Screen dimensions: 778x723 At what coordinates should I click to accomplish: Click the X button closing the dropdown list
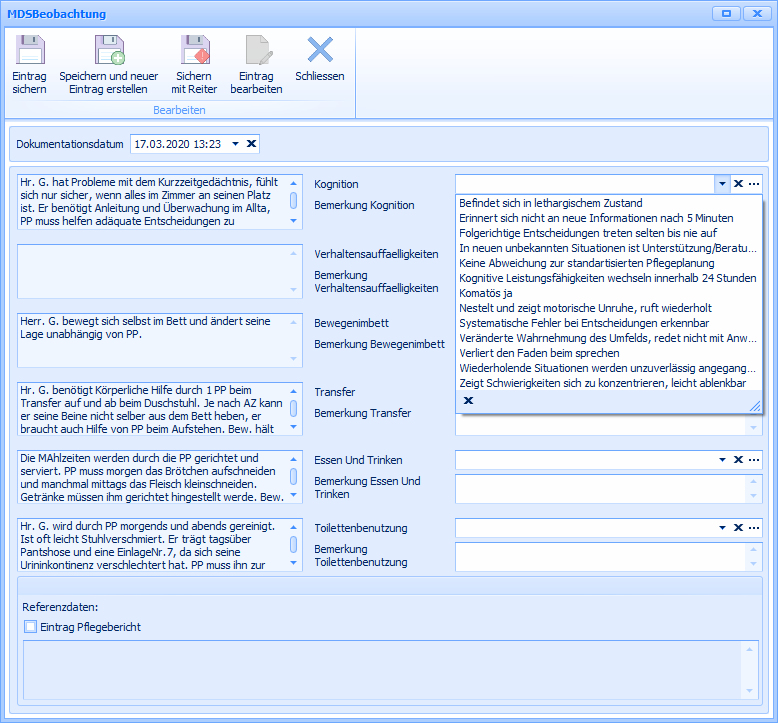468,400
